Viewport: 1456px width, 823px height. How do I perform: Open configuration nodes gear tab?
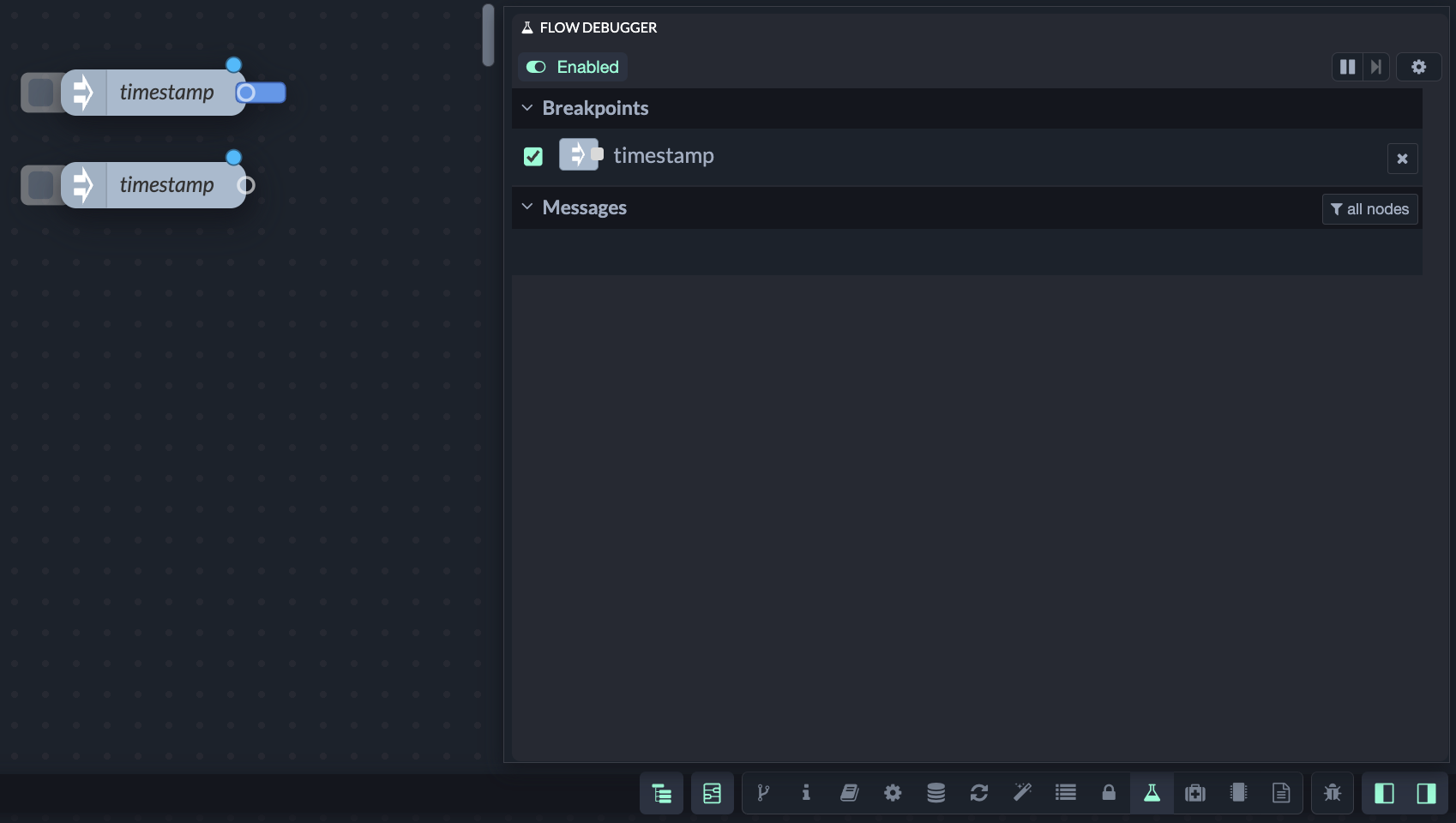(x=893, y=793)
